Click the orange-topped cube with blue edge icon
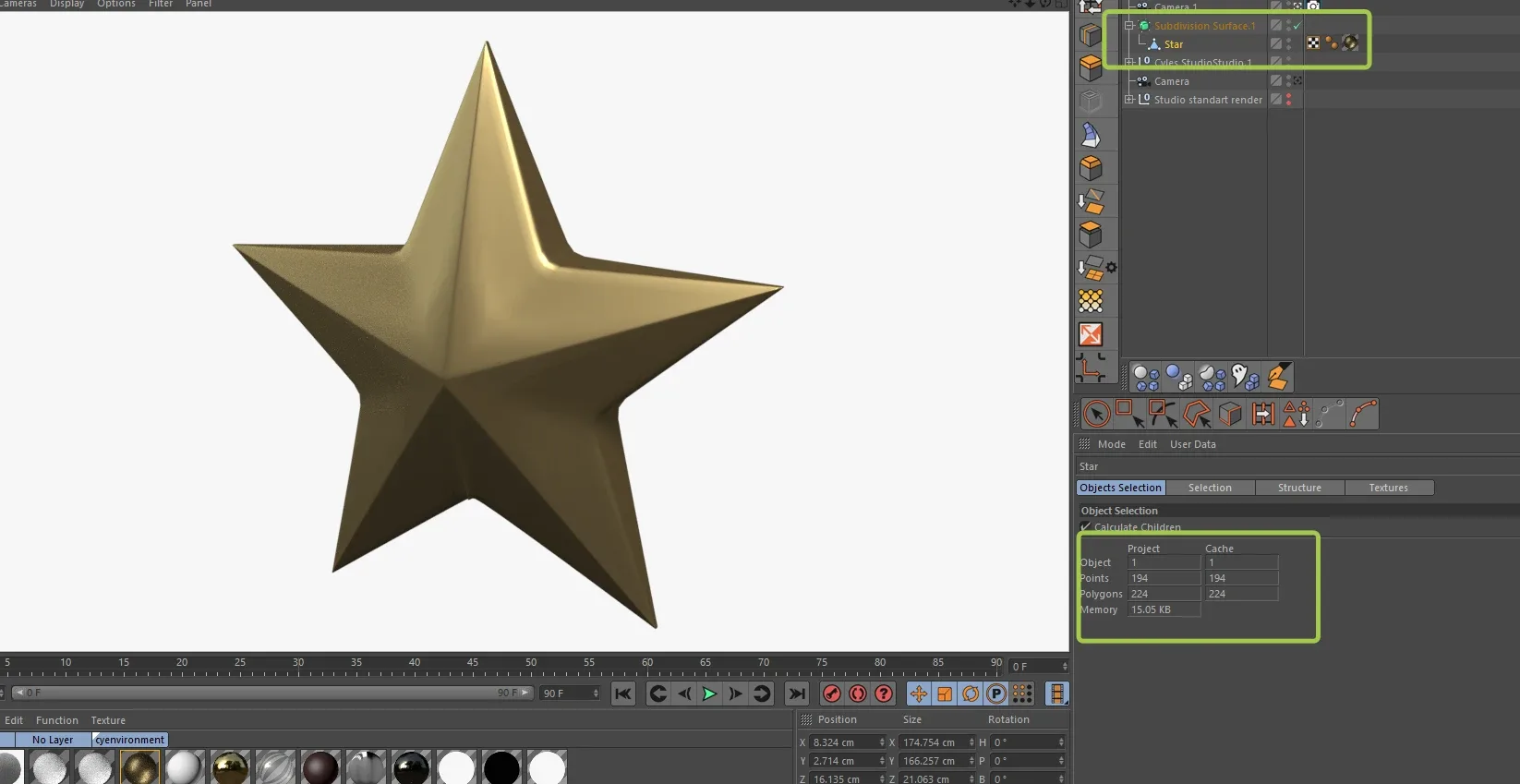The height and width of the screenshot is (784, 1520). [1091, 67]
